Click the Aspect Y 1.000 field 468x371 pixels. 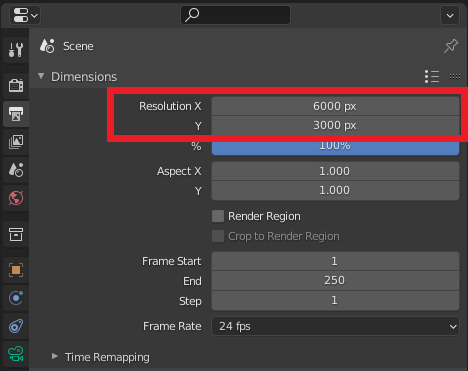pyautogui.click(x=335, y=191)
